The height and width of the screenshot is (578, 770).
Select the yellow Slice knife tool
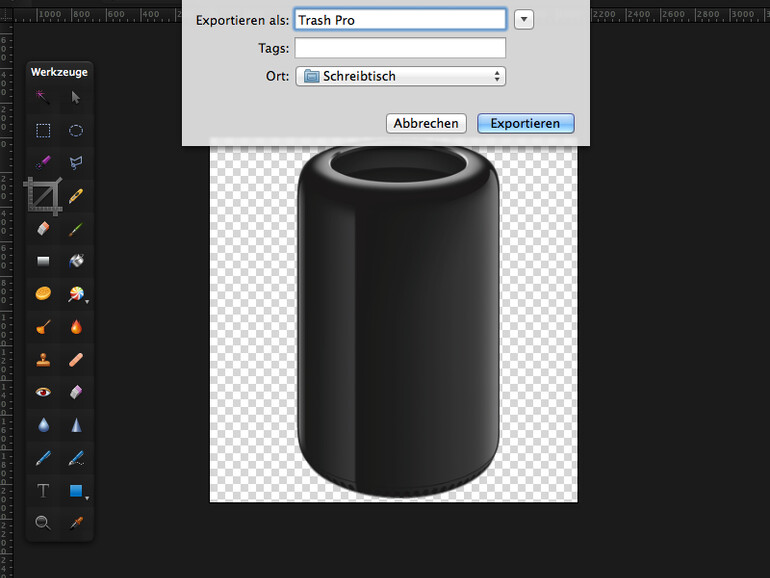point(76,196)
